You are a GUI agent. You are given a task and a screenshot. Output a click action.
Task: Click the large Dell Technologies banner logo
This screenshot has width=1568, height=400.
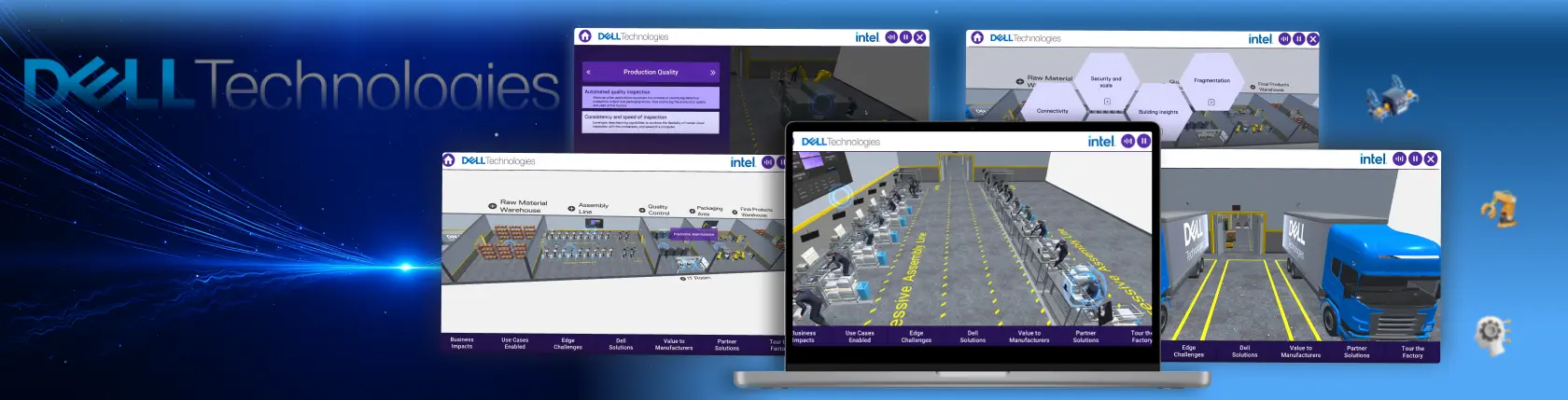click(292, 83)
